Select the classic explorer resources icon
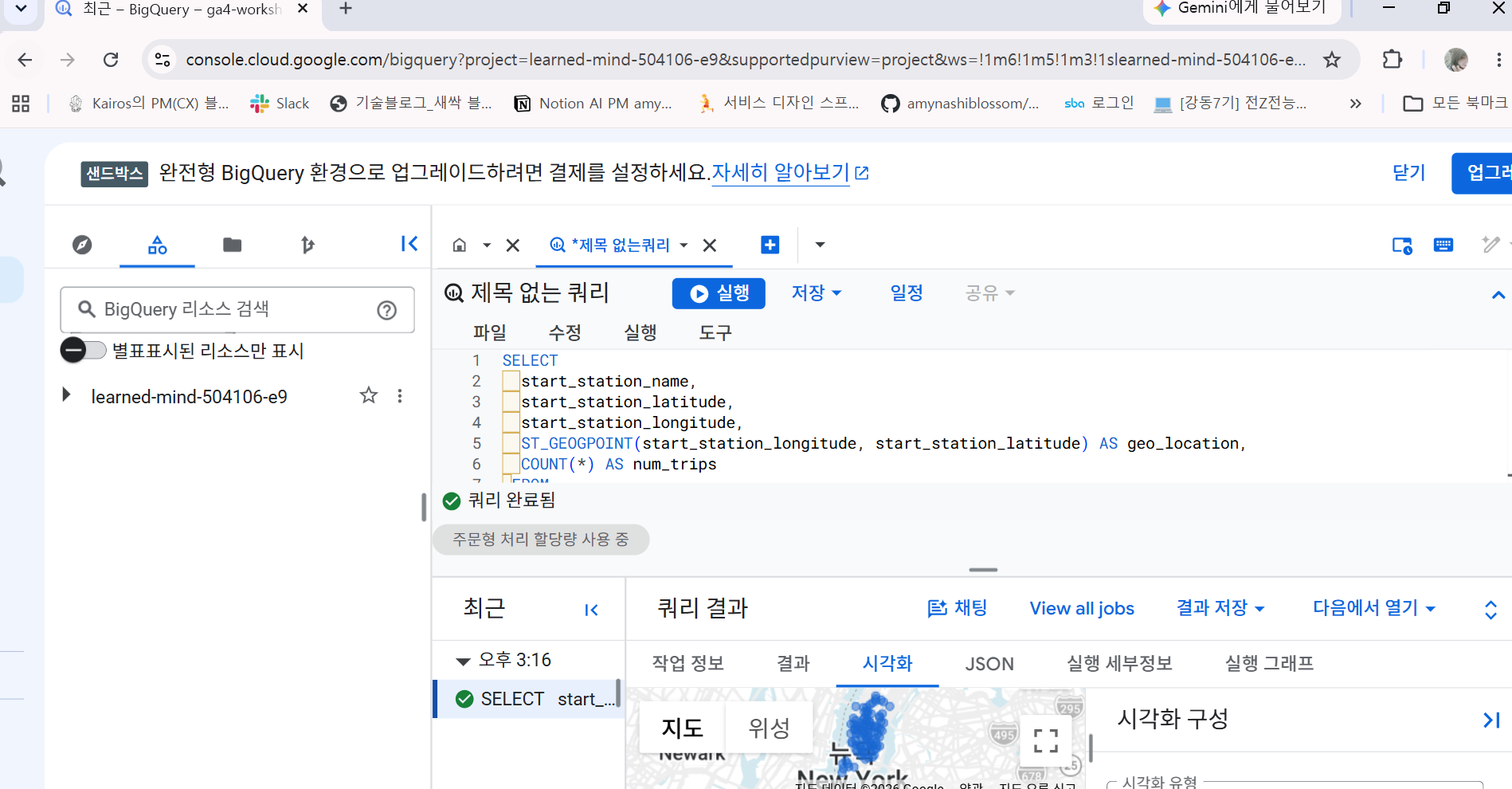1512x789 pixels. (158, 245)
